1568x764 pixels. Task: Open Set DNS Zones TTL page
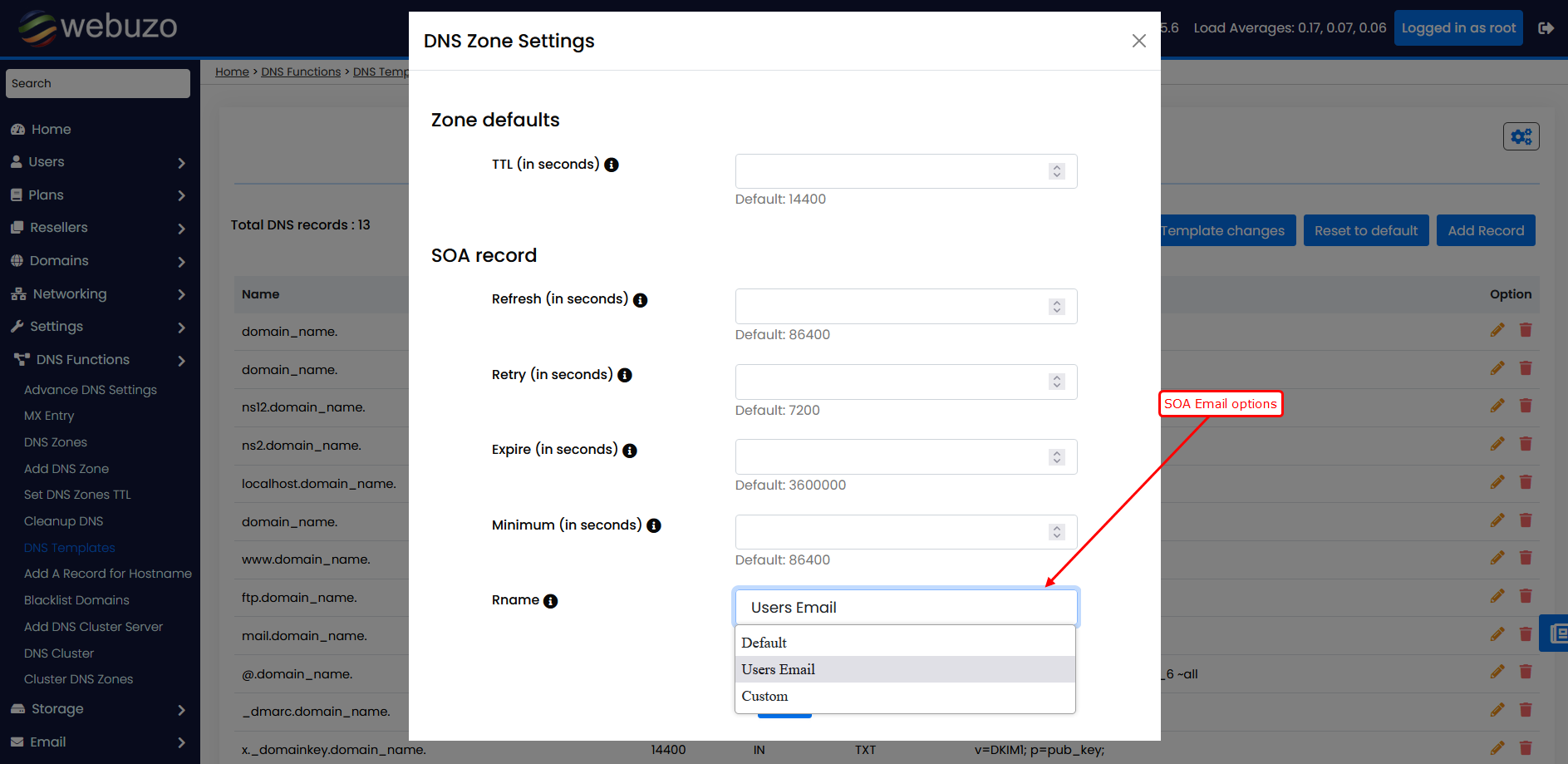click(x=77, y=494)
